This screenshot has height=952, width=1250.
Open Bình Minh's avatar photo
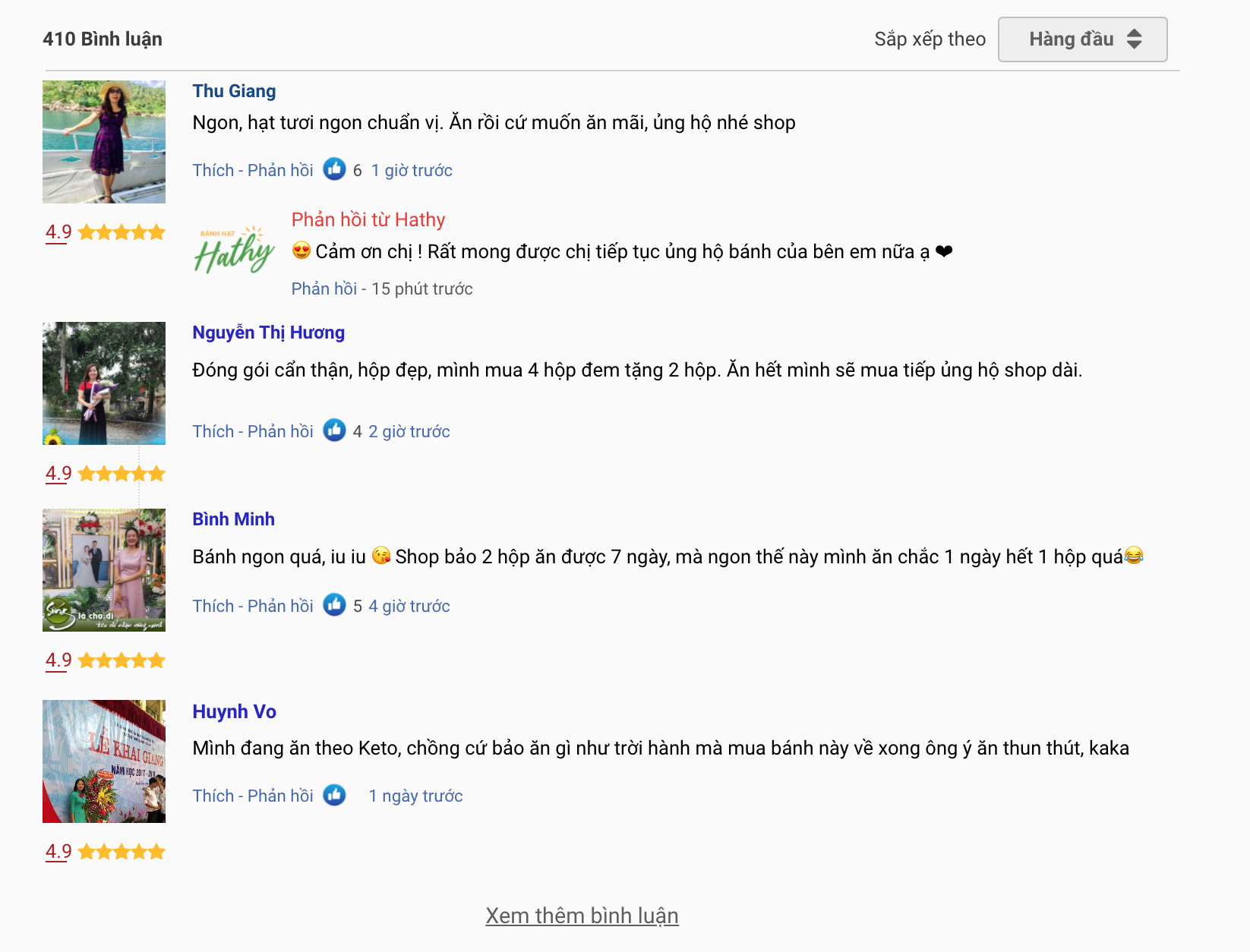coord(104,570)
